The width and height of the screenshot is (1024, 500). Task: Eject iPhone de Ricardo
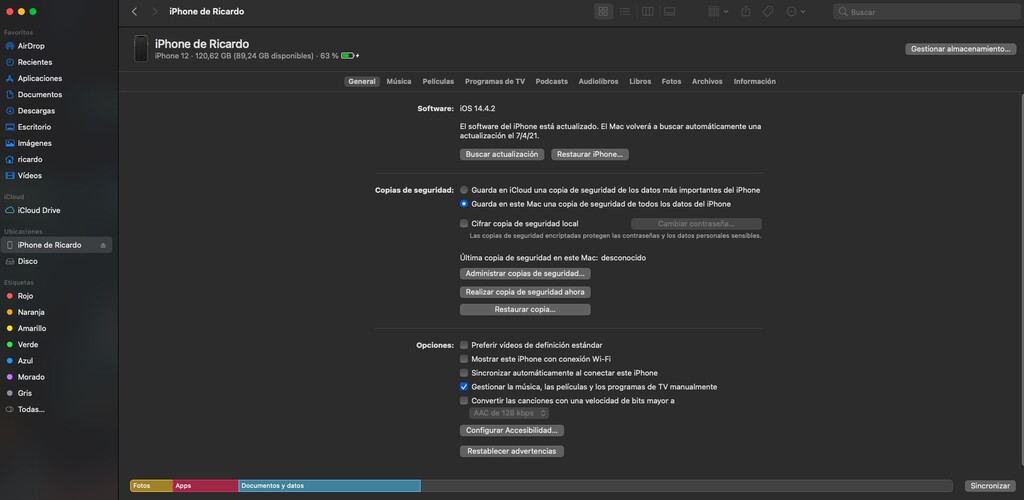103,245
